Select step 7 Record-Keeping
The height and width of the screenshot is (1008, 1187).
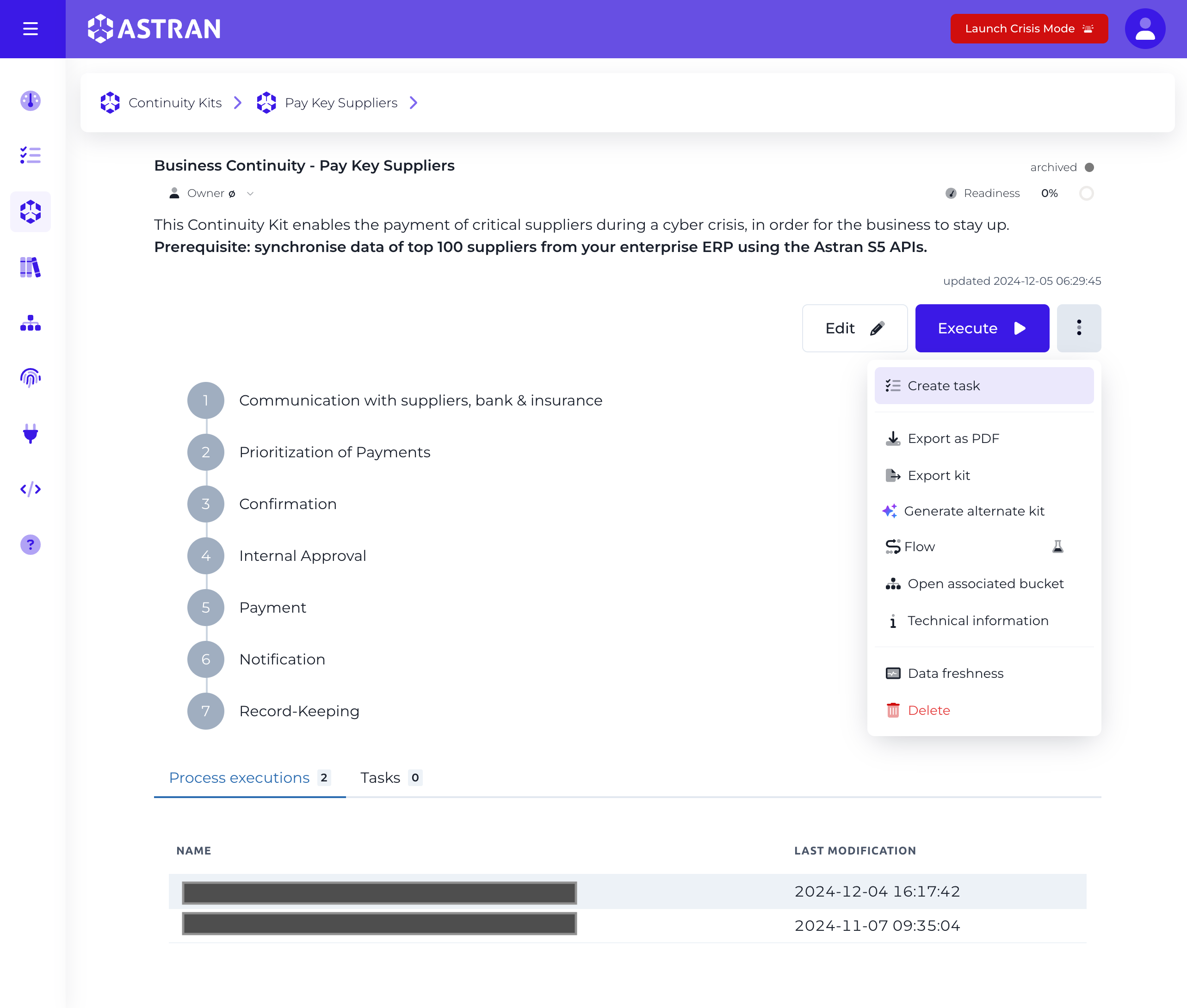point(273,711)
